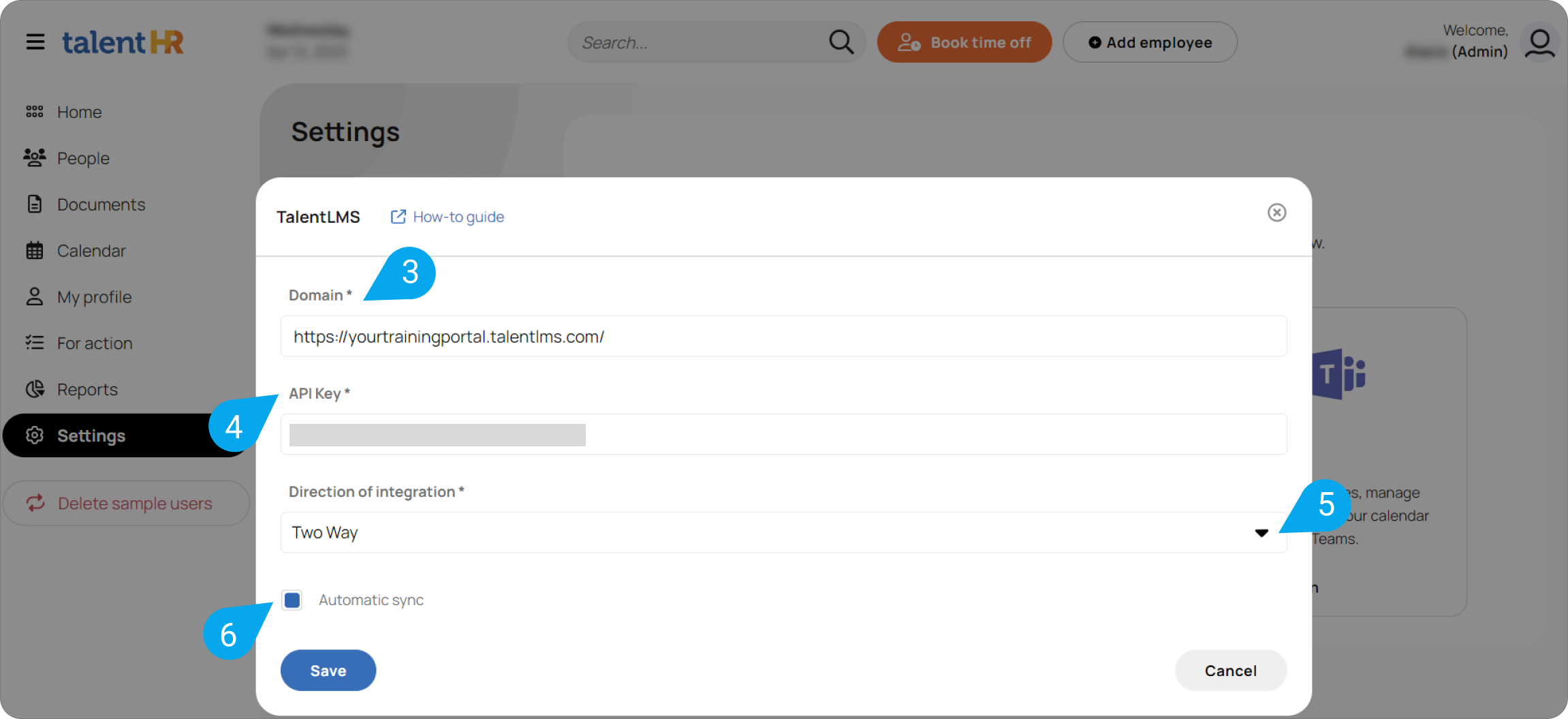Click the TalentHR logo
Viewport: 1568px width, 719px height.
(123, 42)
